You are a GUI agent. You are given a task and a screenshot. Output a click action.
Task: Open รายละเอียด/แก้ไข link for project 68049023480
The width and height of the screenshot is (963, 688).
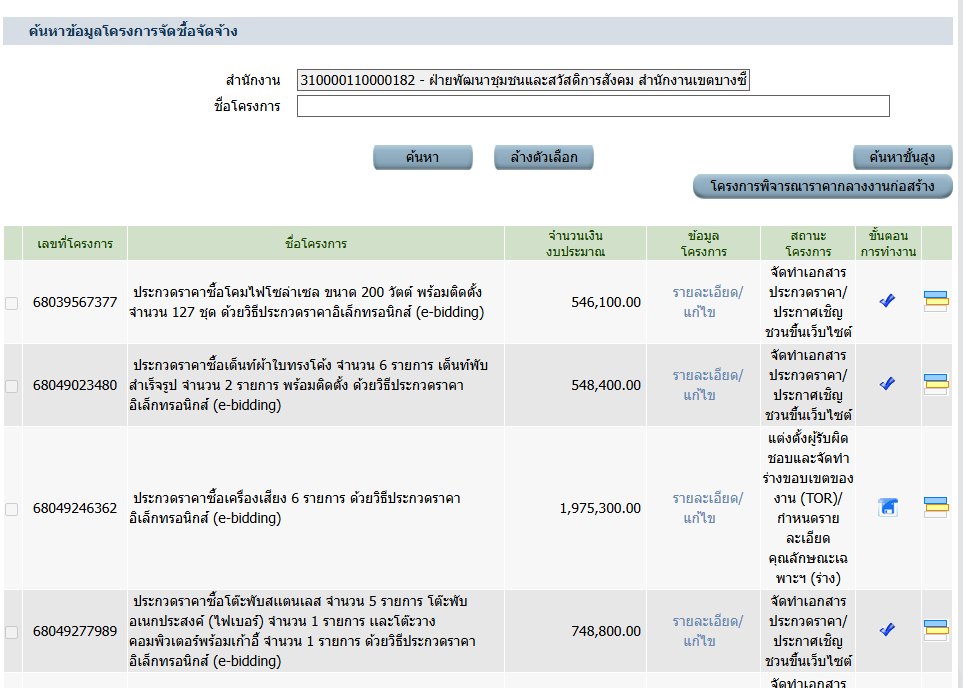point(707,385)
